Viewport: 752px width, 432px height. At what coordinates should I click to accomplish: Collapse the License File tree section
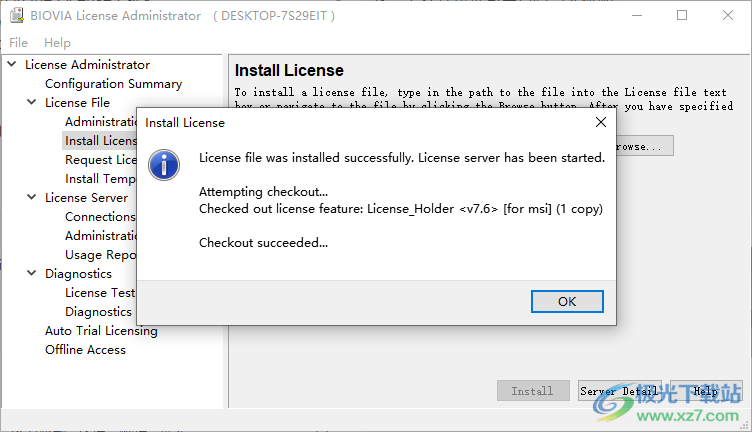click(x=32, y=102)
